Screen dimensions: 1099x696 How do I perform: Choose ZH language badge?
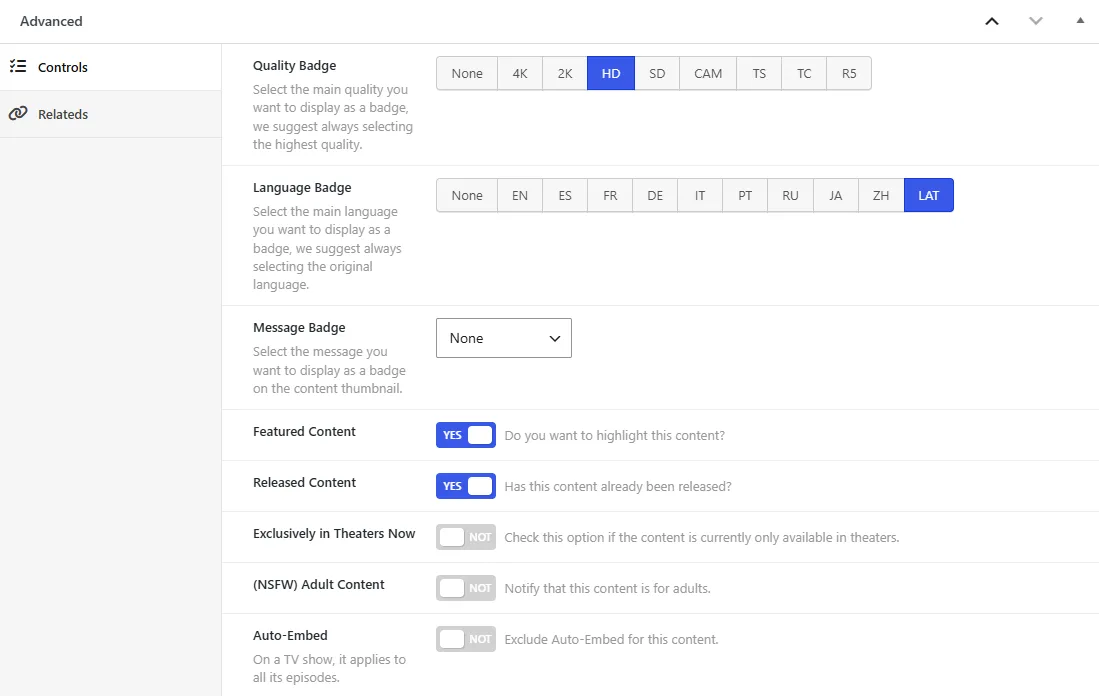881,196
